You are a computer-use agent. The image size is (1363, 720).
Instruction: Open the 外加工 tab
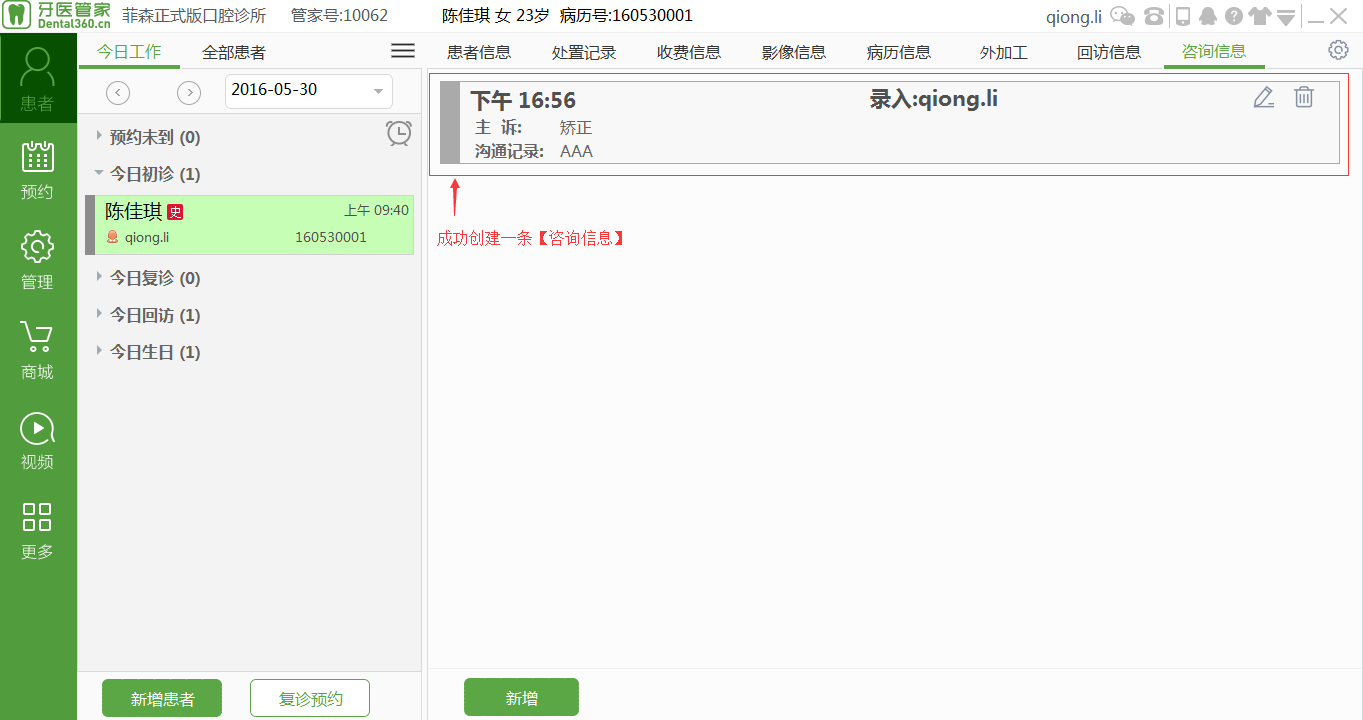point(1004,52)
